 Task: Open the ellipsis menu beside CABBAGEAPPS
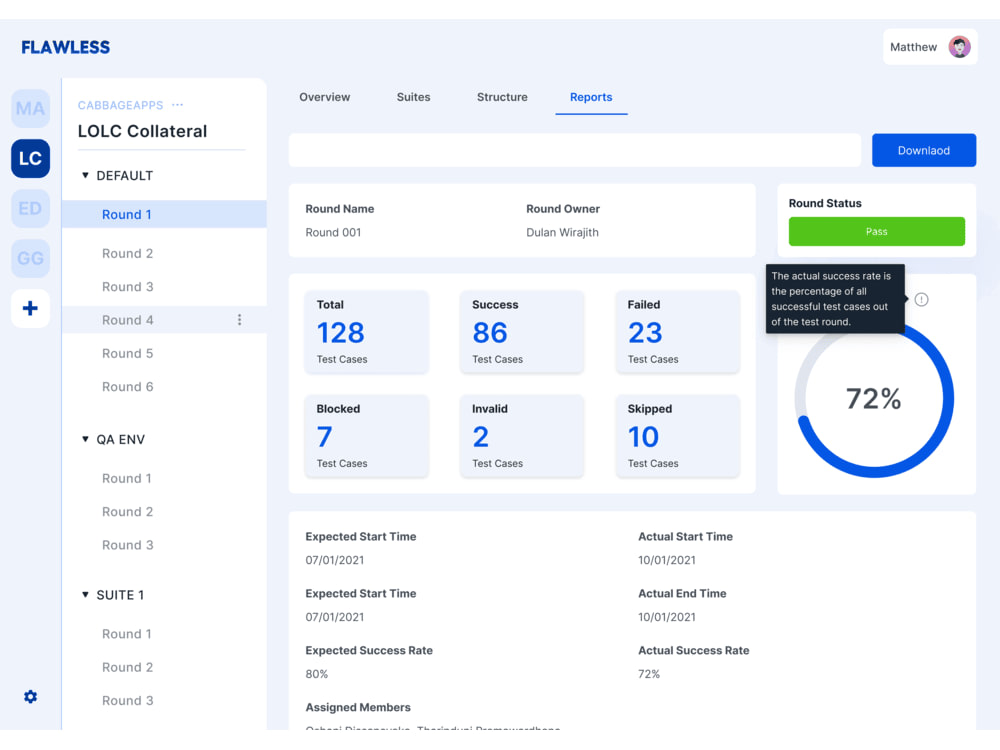[177, 105]
